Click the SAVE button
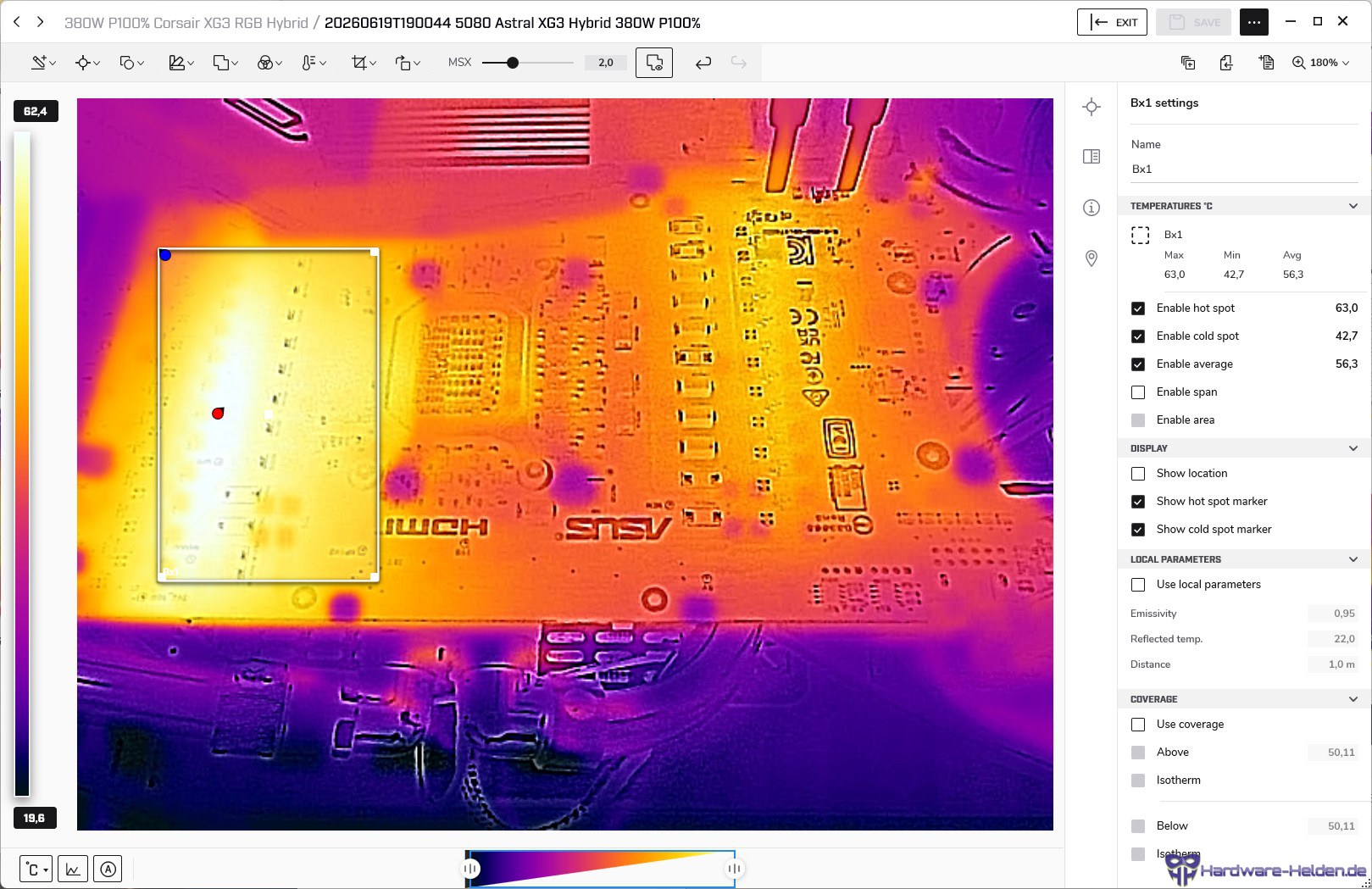The image size is (1372, 889). (x=1194, y=22)
